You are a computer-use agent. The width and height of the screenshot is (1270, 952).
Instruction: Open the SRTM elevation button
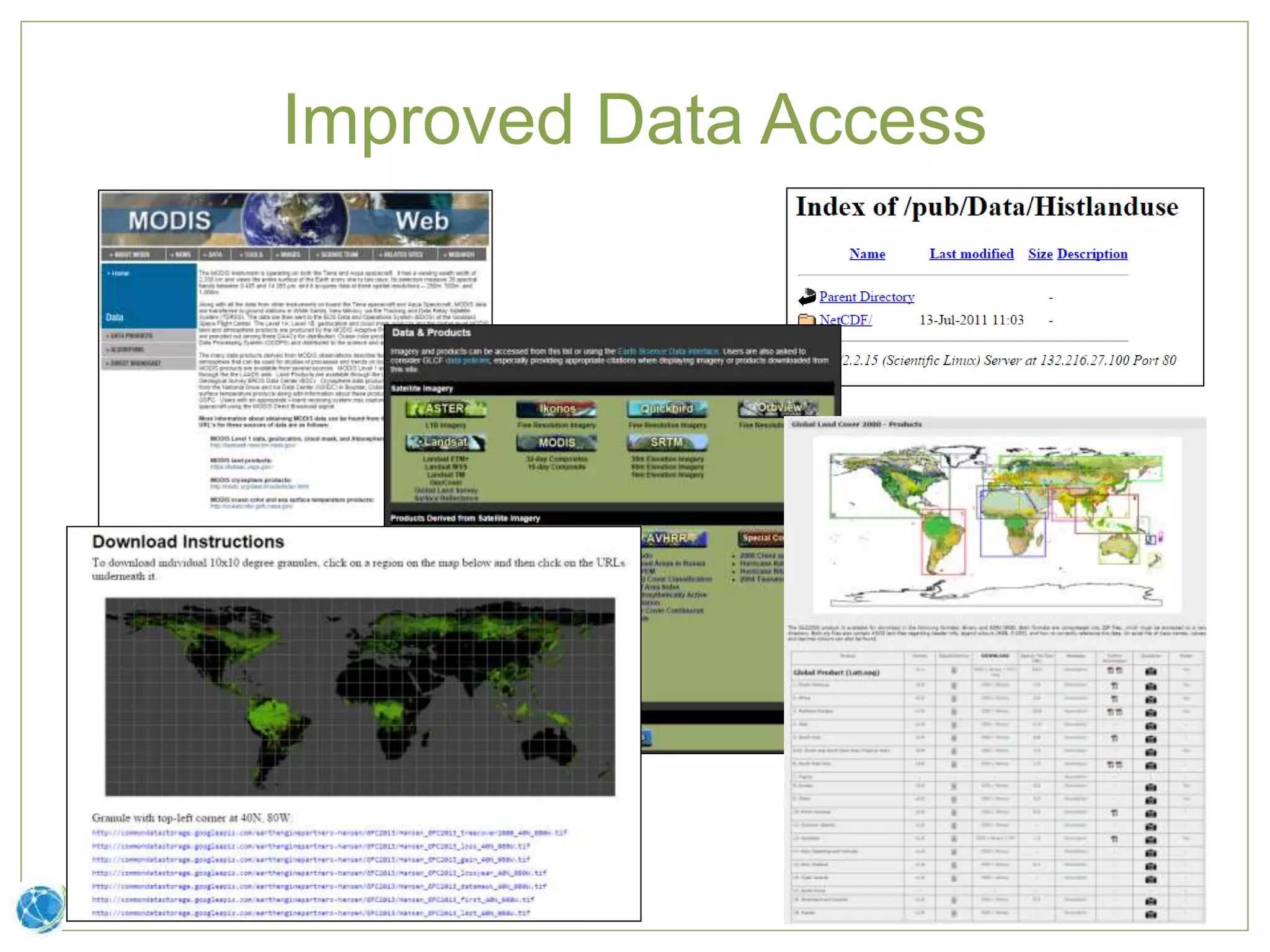click(x=667, y=442)
